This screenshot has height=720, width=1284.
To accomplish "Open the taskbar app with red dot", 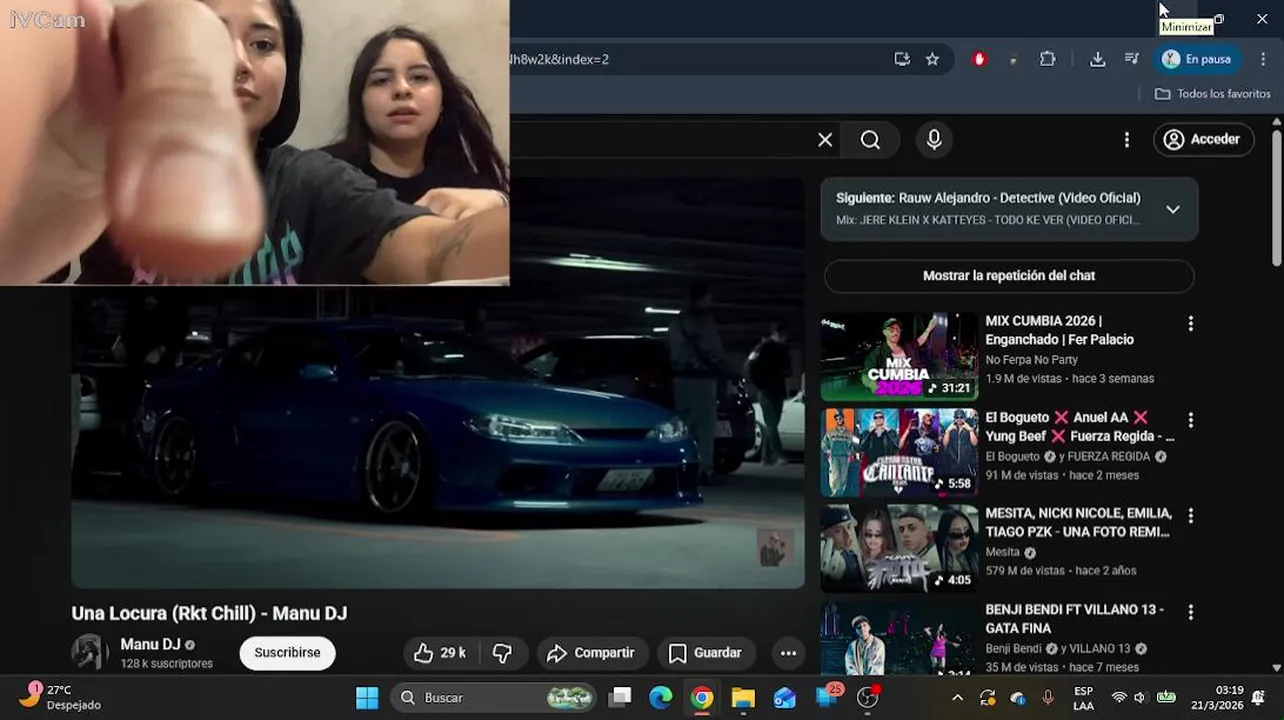I will [x=868, y=697].
